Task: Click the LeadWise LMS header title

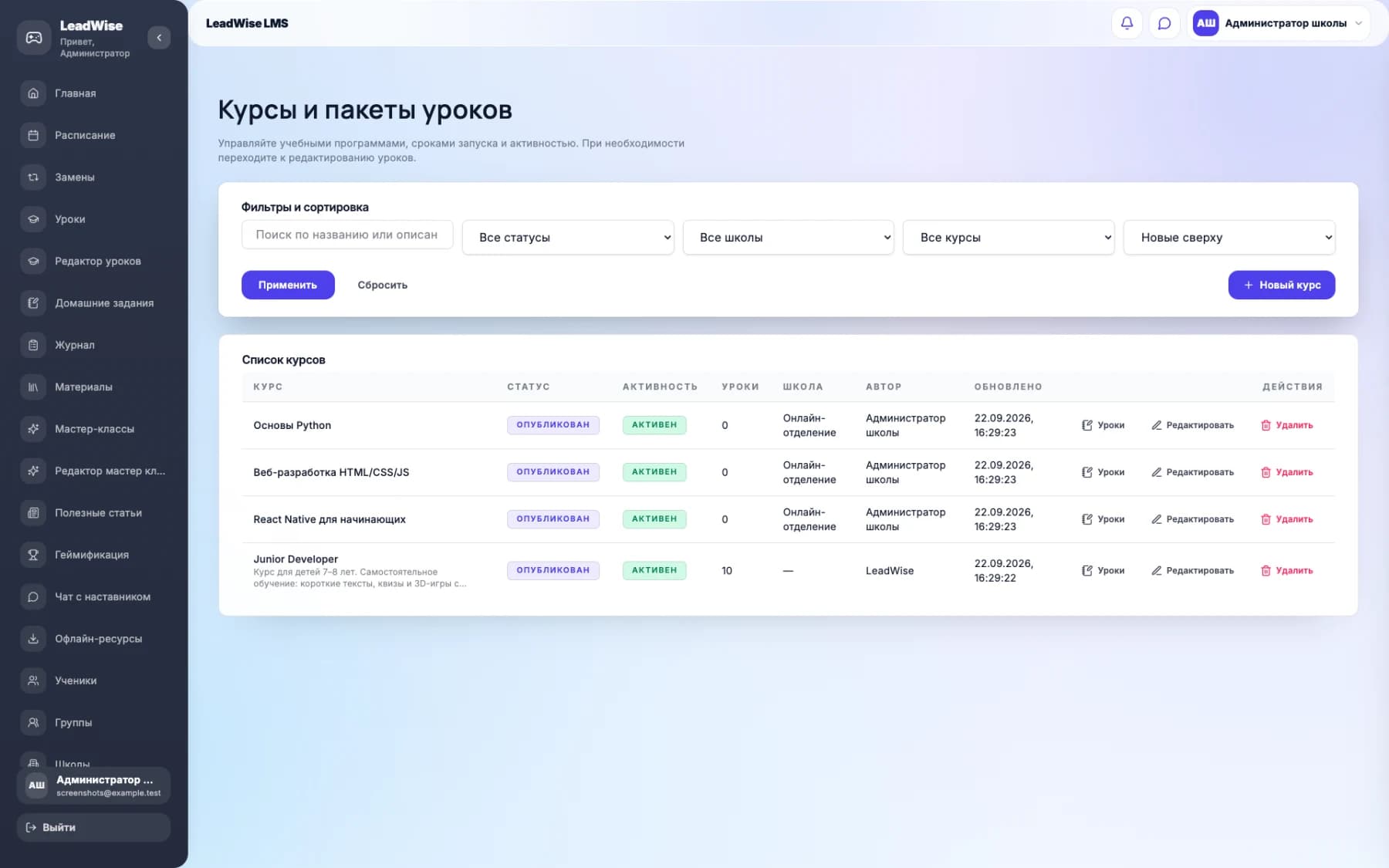Action: (247, 23)
